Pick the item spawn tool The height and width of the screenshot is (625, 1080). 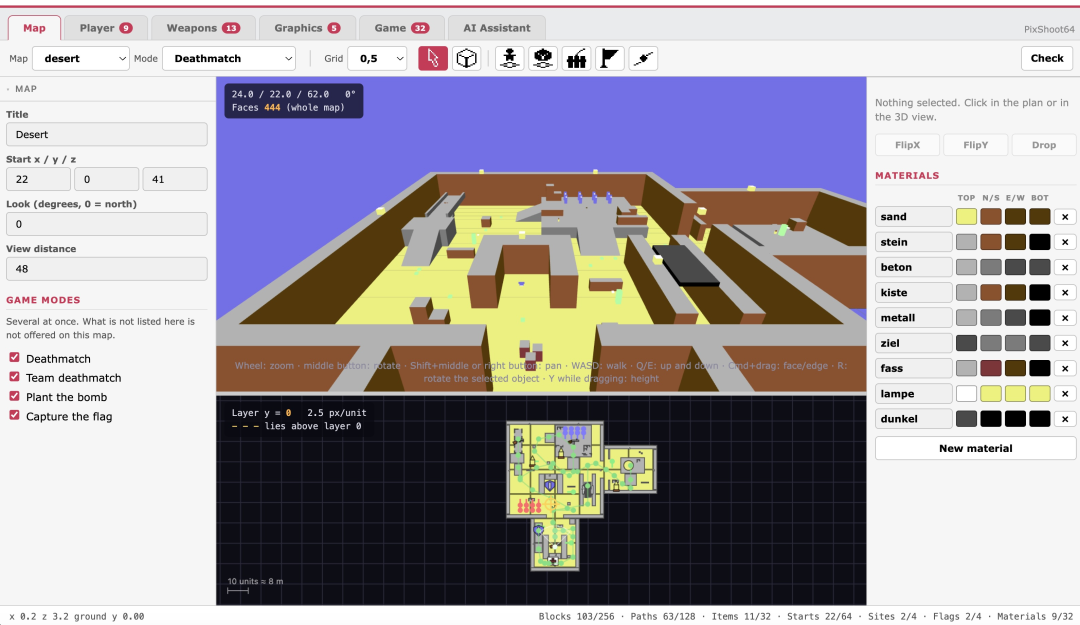point(543,59)
